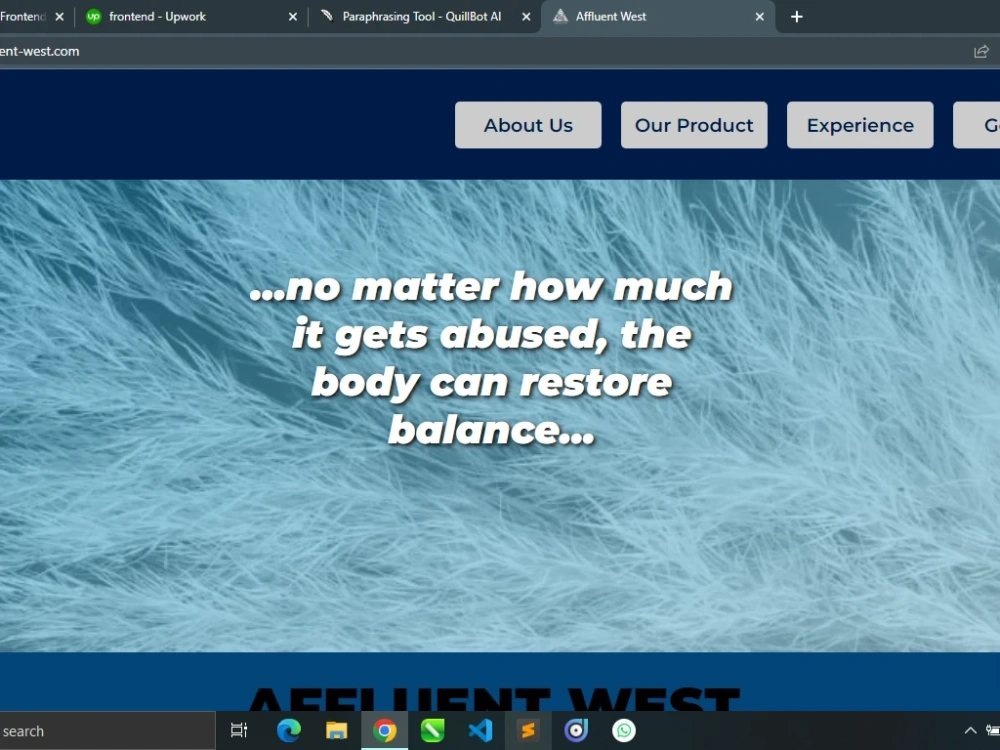Click the QuillBot feather favicon on tab
The width and height of the screenshot is (1000, 750).
[327, 16]
